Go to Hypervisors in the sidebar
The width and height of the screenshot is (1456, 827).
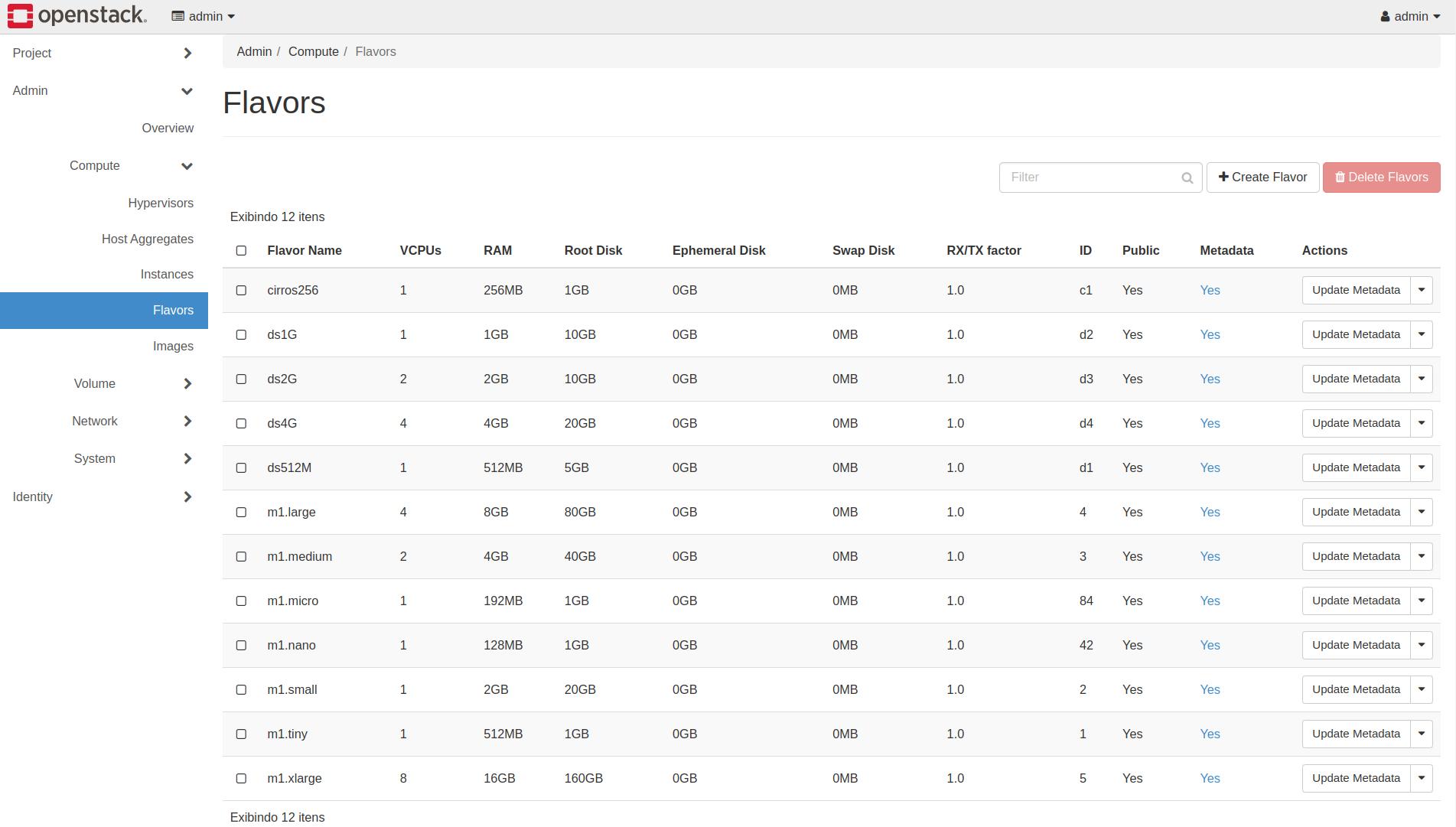161,203
